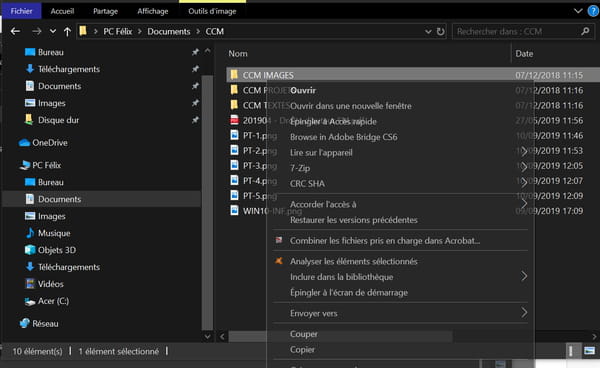Viewport: 600px width, 368px height.
Task: Choose Combiner les fichiers dans Acrobat
Action: pos(385,241)
